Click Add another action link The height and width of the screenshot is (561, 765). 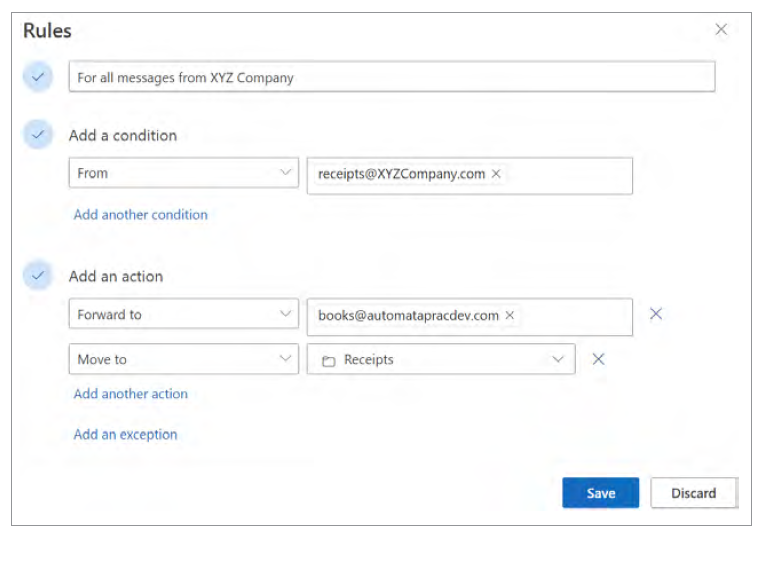pos(131,394)
